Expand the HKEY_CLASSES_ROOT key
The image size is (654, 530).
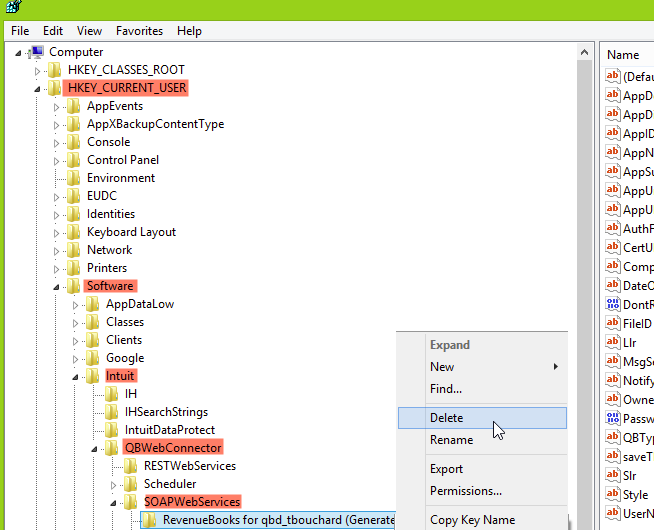37,71
